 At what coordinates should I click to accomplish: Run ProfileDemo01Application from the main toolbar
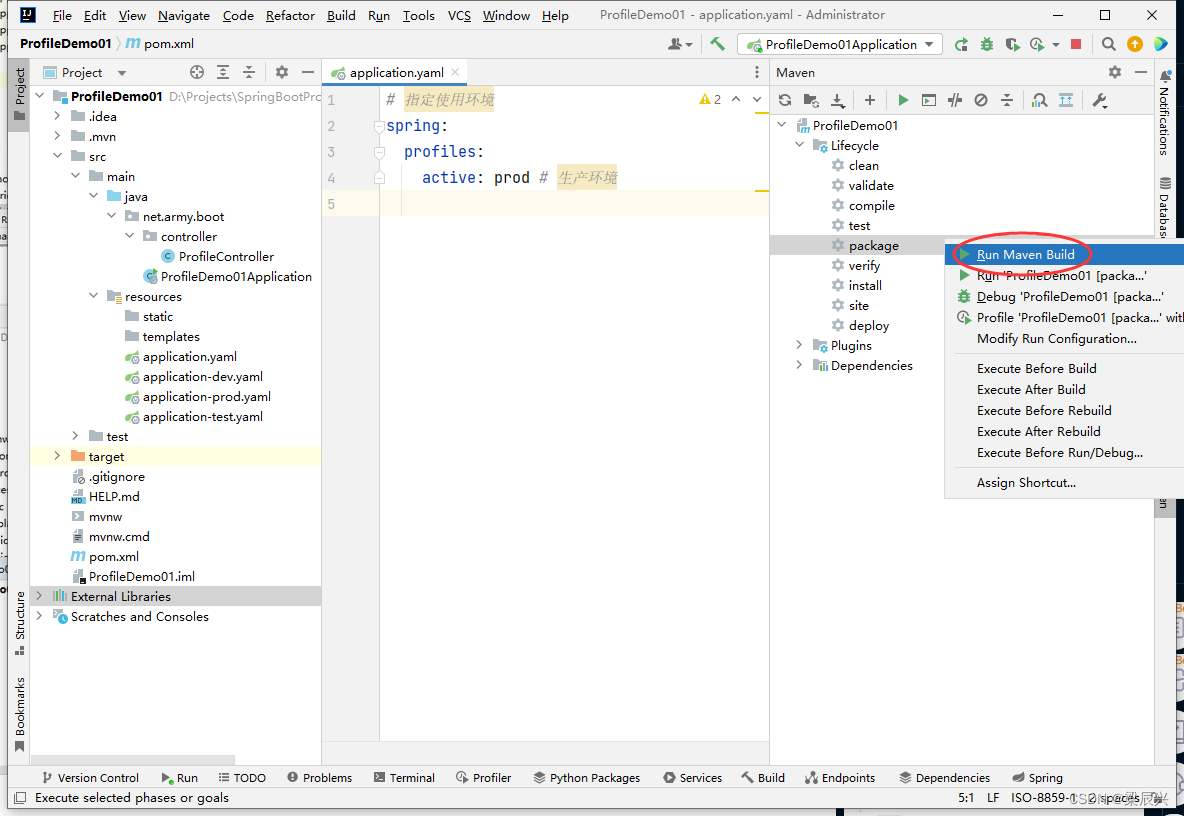tap(961, 45)
